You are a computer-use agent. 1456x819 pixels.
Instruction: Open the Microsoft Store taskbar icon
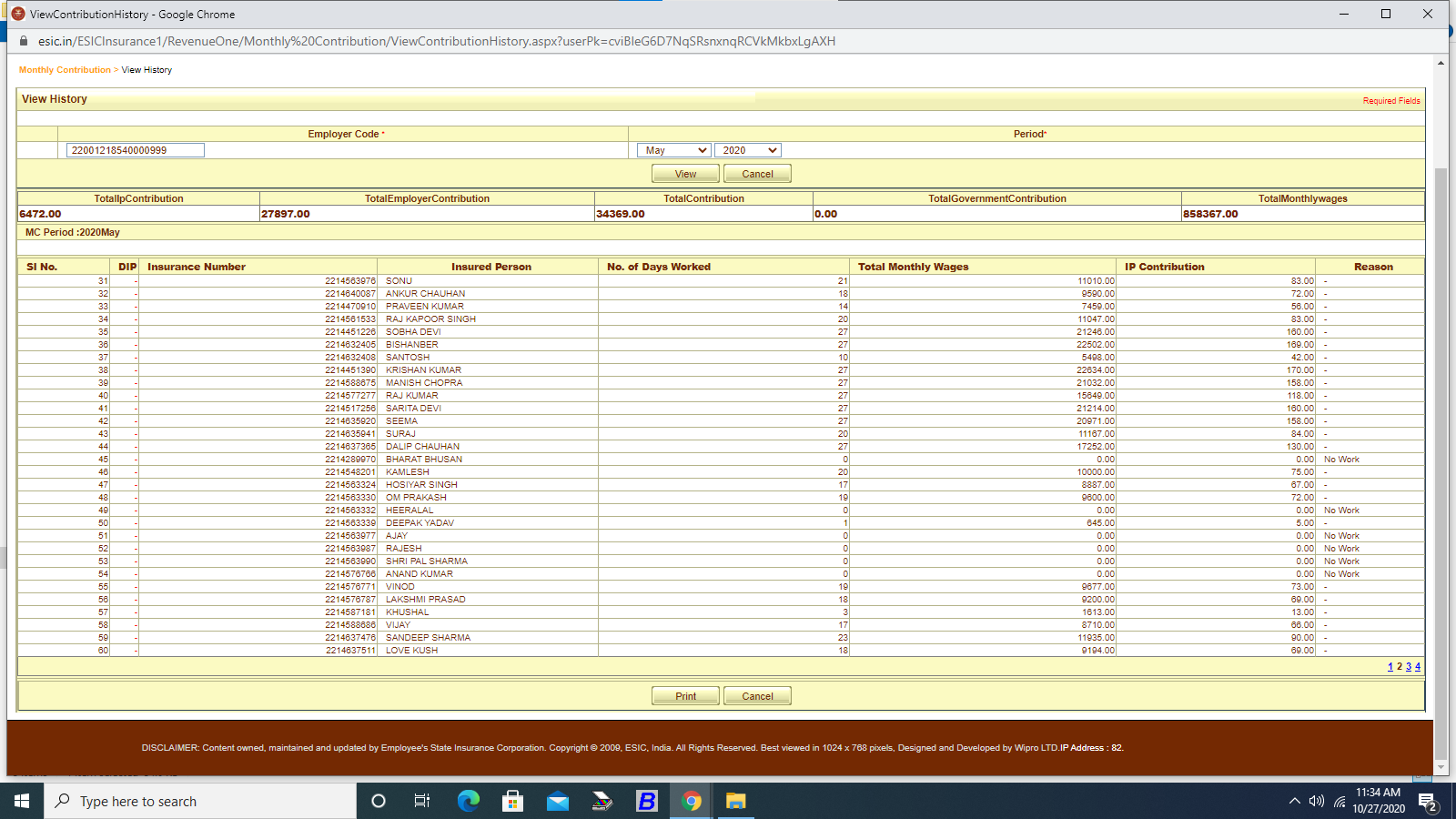point(513,801)
